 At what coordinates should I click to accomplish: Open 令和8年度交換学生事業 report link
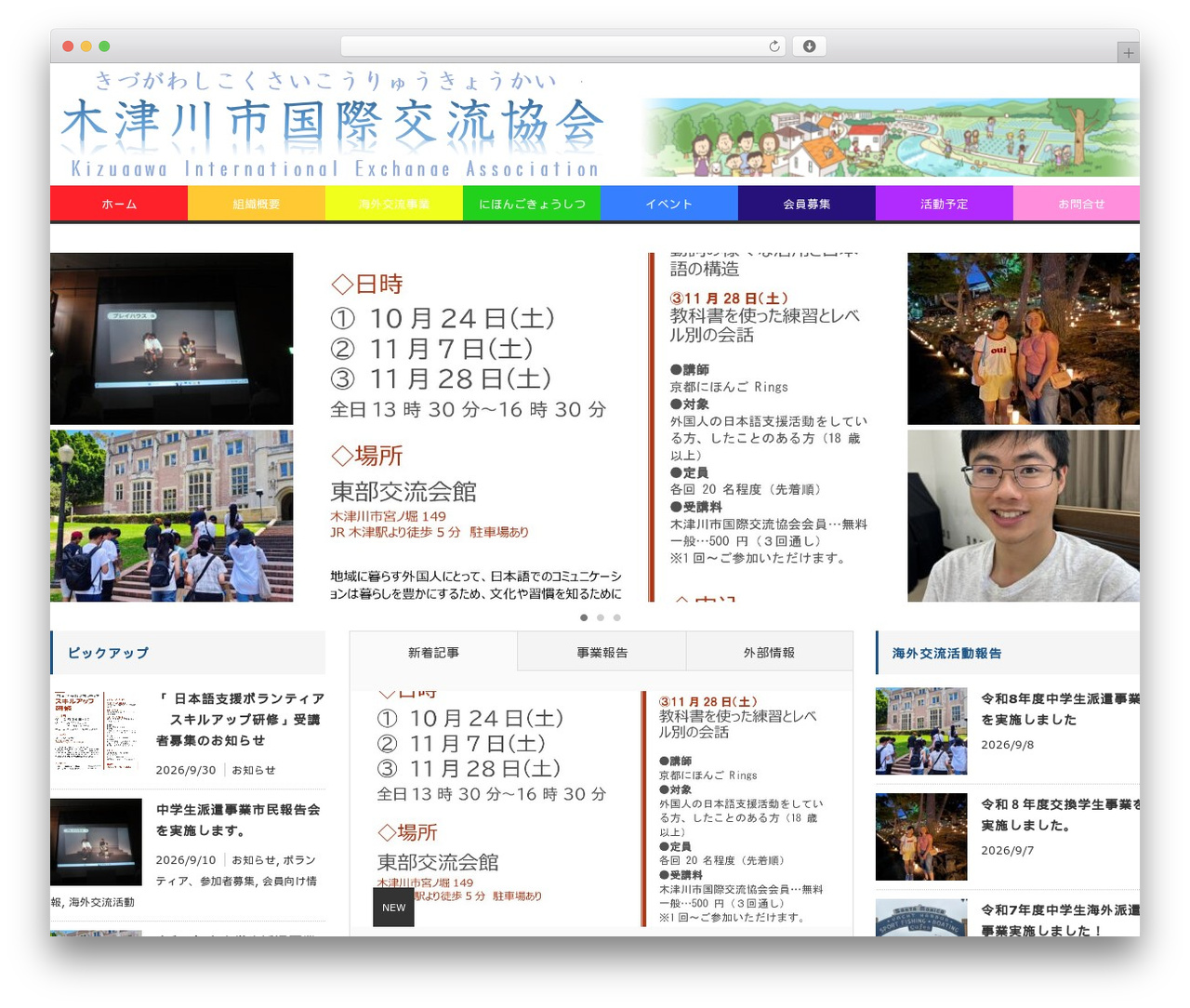pos(1060,815)
